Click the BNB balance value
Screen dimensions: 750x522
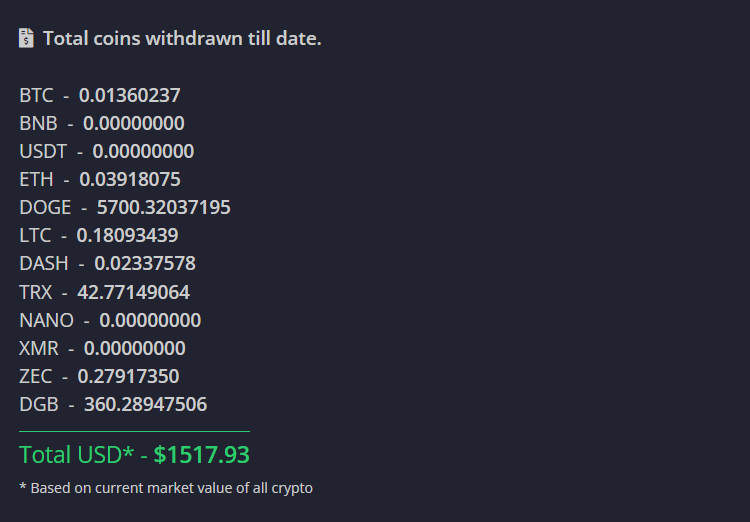pos(133,124)
